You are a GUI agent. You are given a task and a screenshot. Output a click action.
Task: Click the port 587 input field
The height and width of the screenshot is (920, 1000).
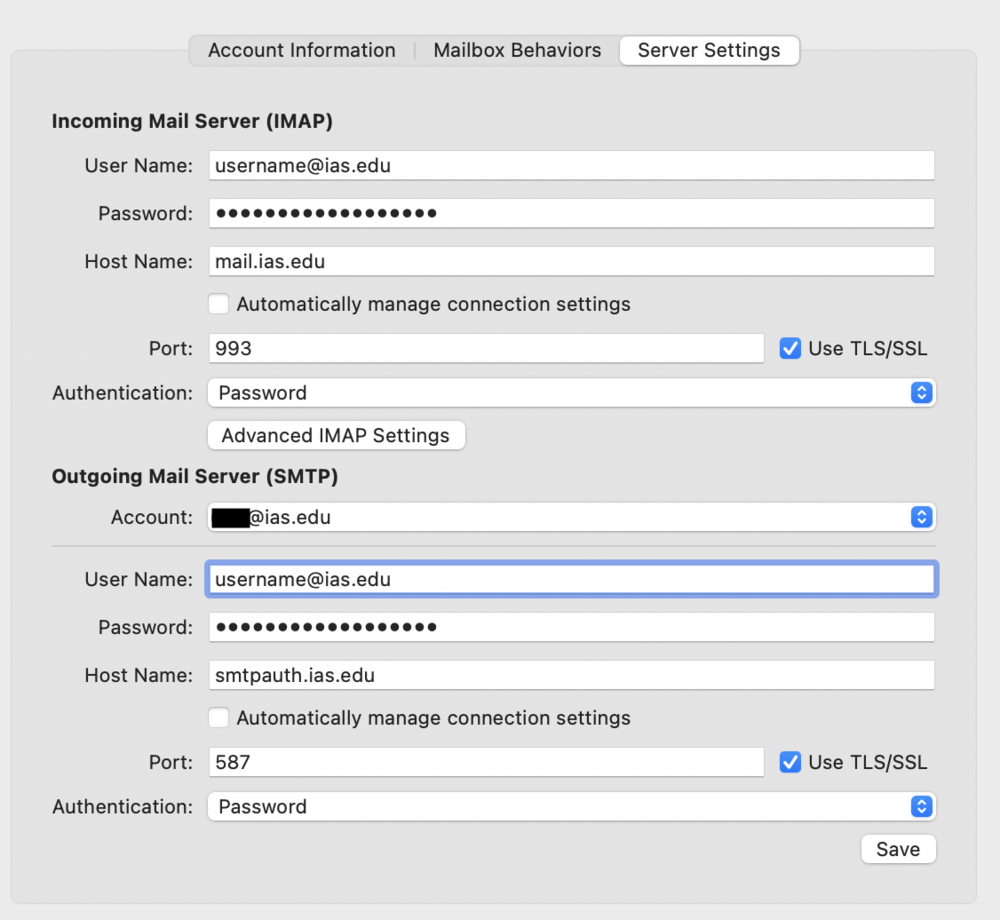pos(486,762)
